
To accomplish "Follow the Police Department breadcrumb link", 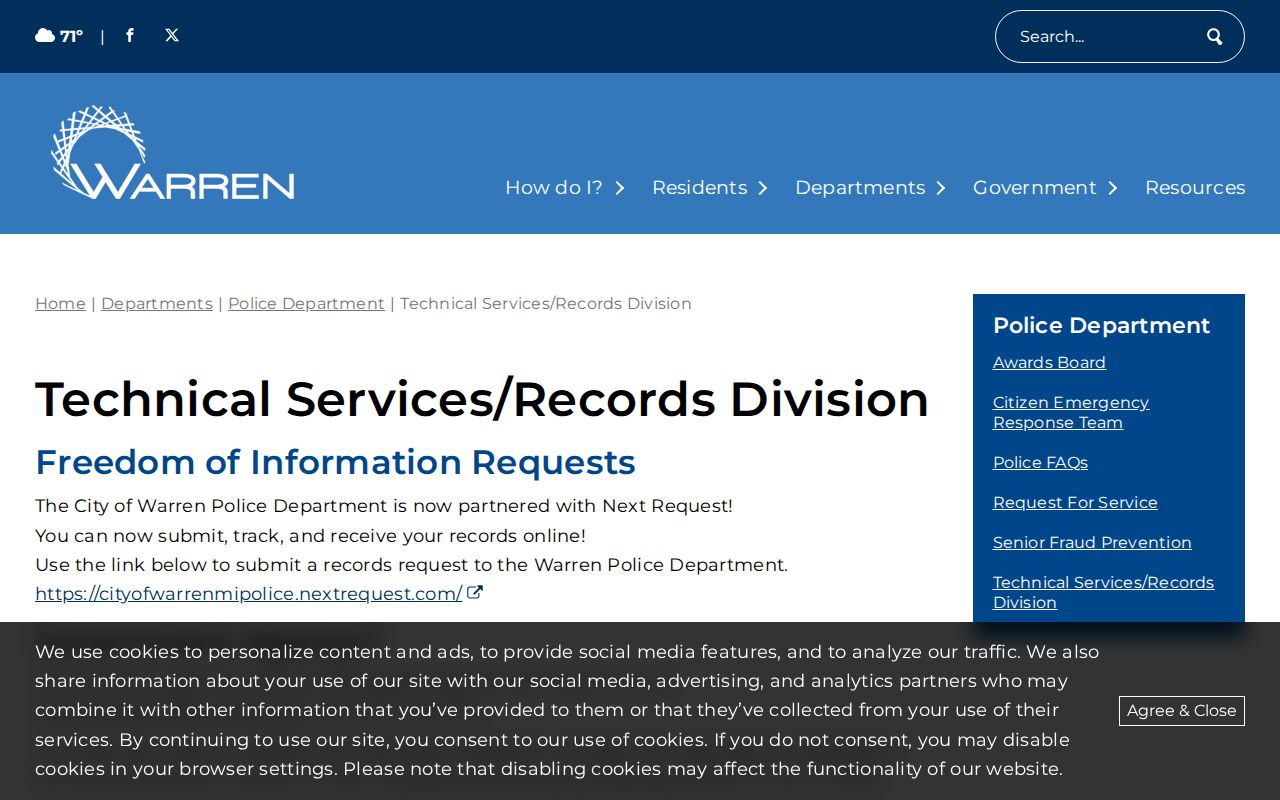I will (306, 304).
